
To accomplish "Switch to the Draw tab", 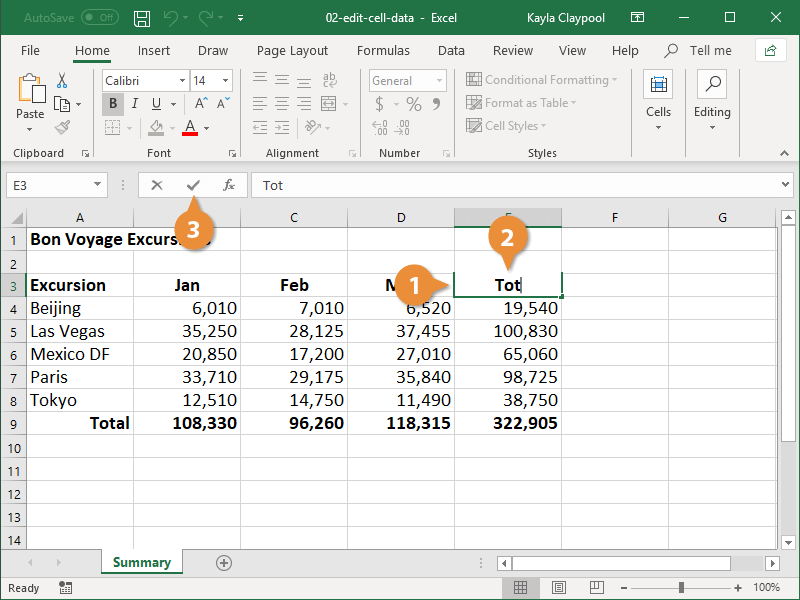I will coord(213,51).
